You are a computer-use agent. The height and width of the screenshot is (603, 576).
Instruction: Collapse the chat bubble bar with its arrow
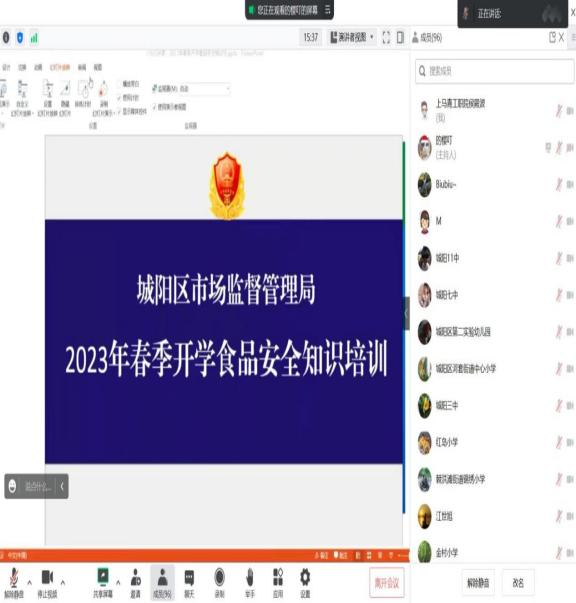62,486
